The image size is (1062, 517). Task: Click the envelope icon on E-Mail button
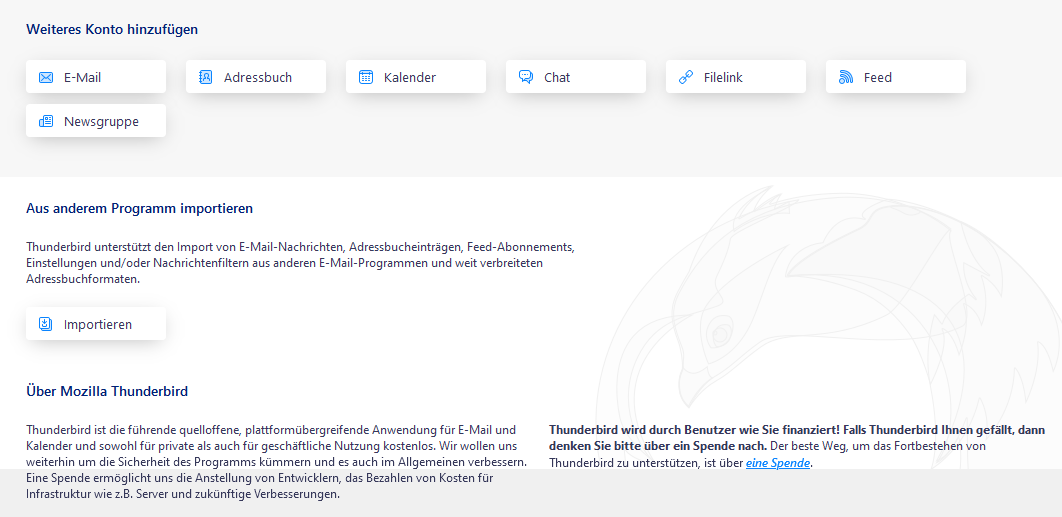point(46,77)
